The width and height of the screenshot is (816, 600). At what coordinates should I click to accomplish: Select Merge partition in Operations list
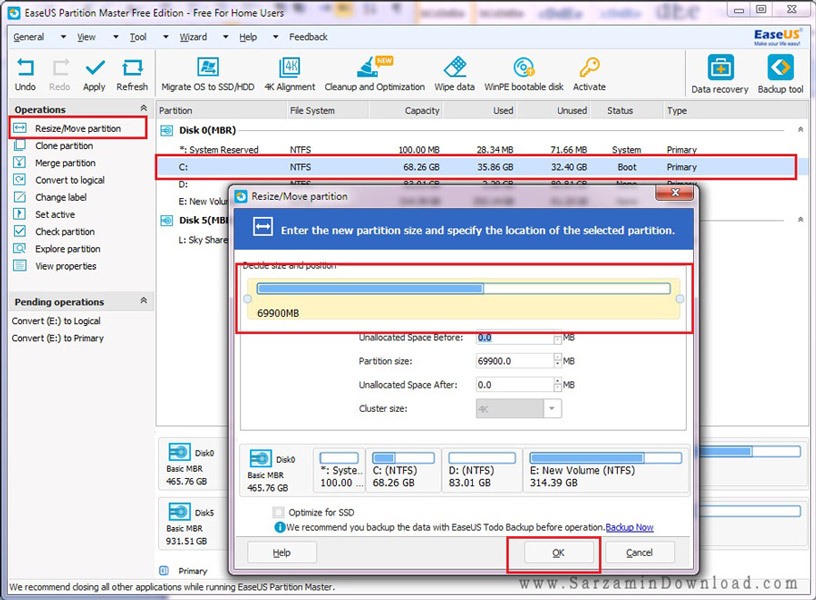coord(65,163)
